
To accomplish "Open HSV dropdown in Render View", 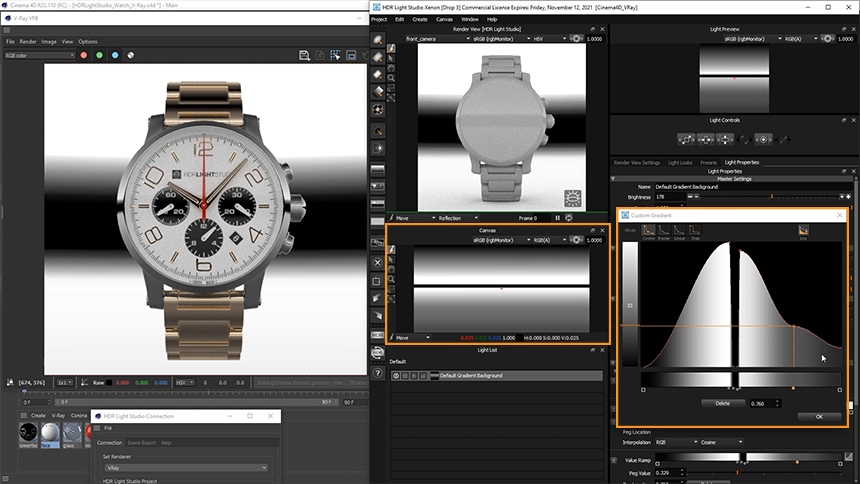I will click(x=550, y=39).
